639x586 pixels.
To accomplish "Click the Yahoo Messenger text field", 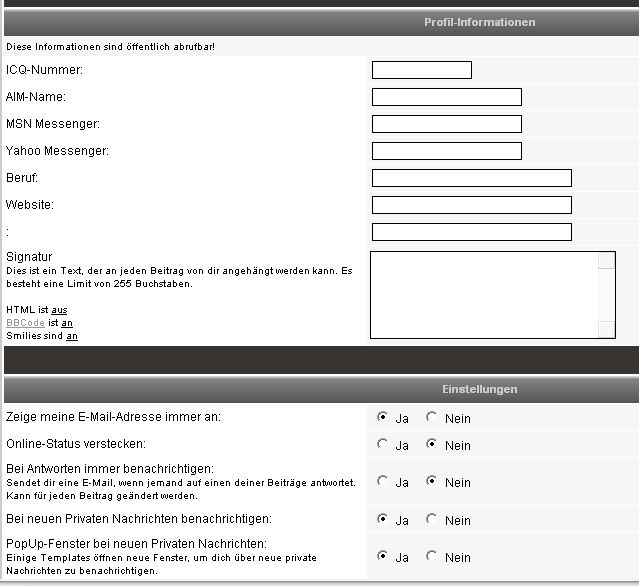I will pyautogui.click(x=446, y=151).
